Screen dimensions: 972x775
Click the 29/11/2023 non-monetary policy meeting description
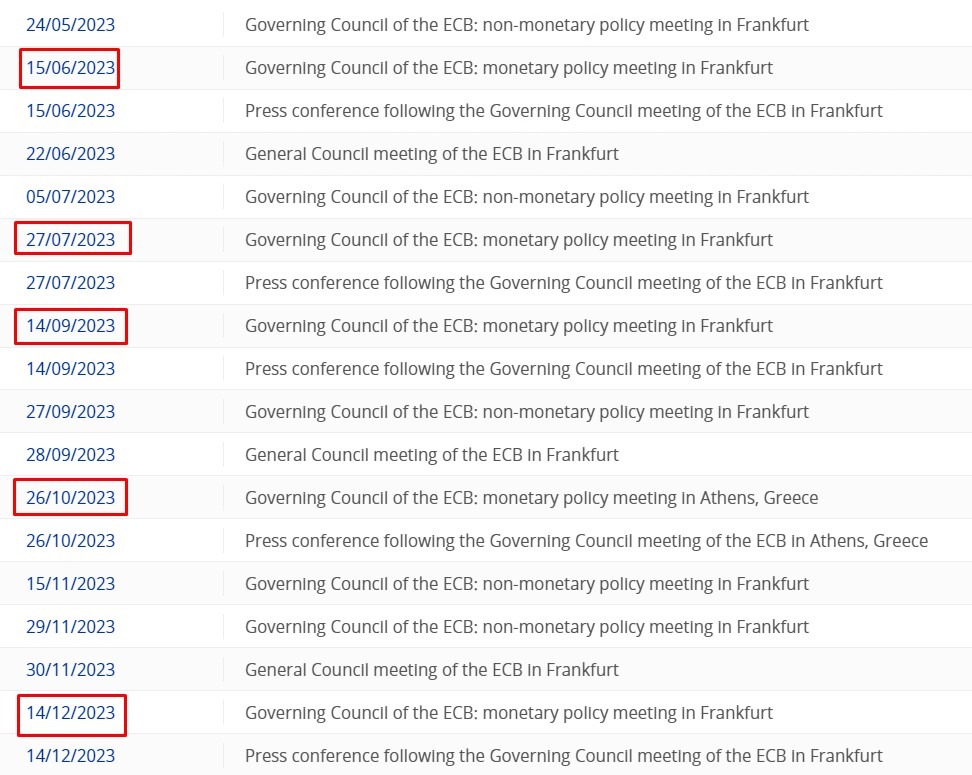527,627
